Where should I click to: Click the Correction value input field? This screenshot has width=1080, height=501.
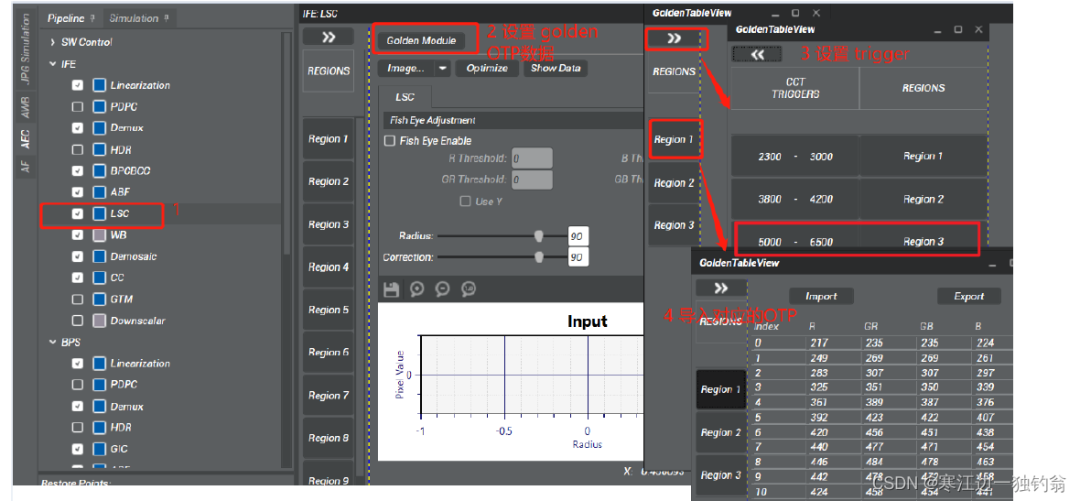click(577, 257)
